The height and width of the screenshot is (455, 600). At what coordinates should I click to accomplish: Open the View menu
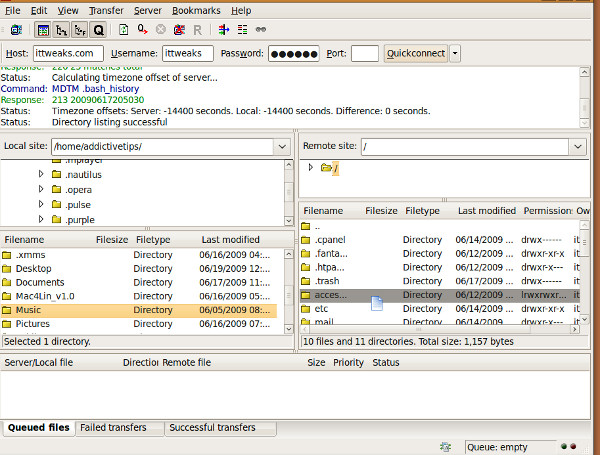coord(68,11)
